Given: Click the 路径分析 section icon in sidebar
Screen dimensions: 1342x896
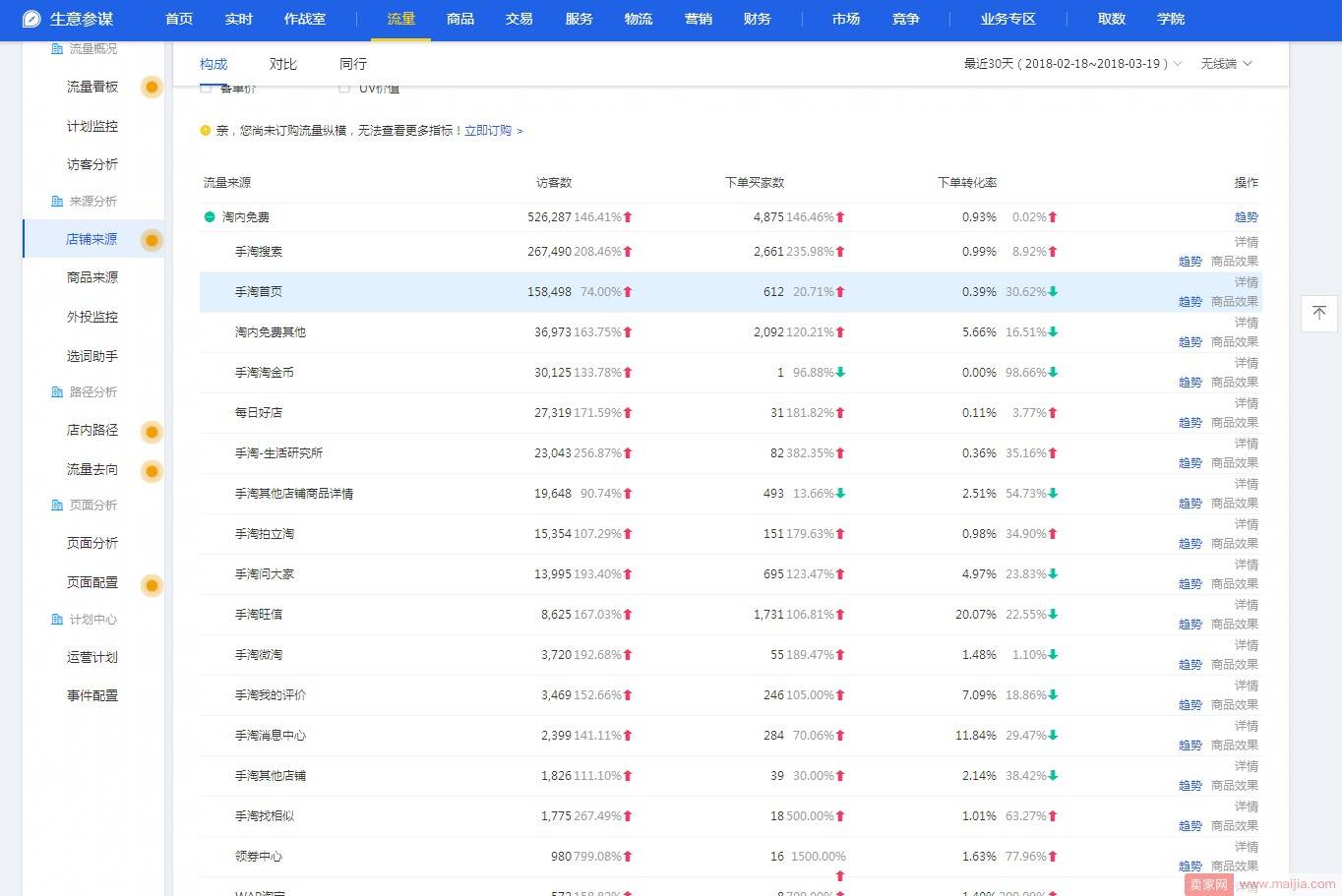Looking at the screenshot, I should (x=56, y=391).
